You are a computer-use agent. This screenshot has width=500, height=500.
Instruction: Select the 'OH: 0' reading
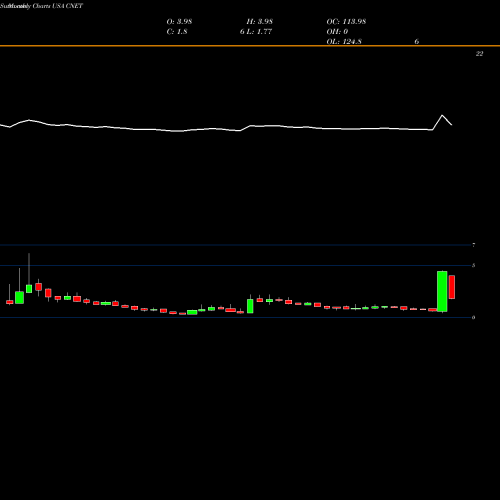(x=337, y=32)
